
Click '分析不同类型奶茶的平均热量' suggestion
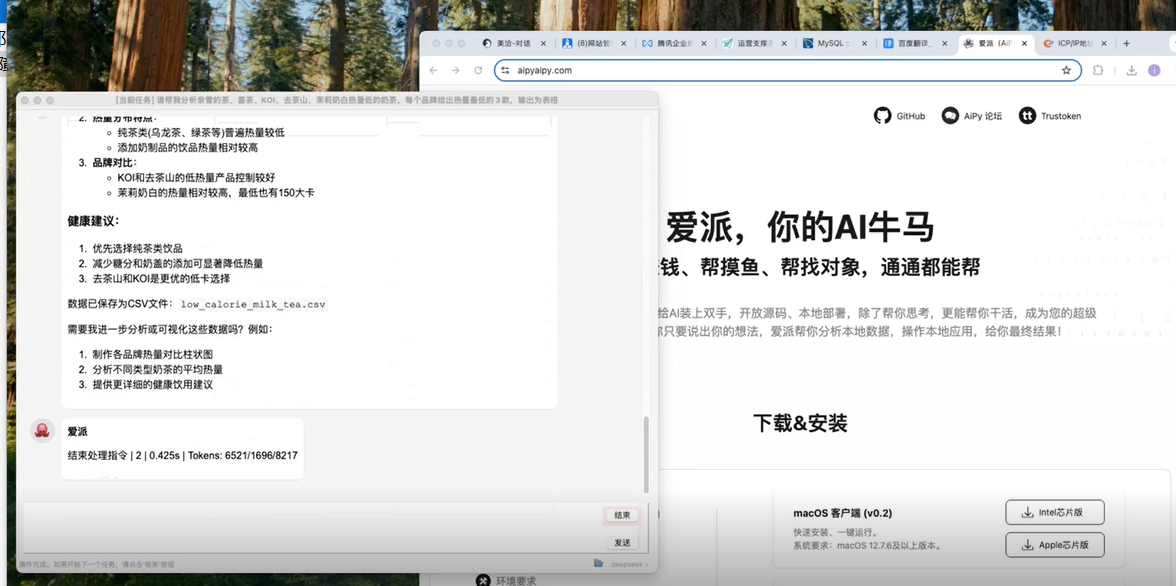(x=158, y=369)
